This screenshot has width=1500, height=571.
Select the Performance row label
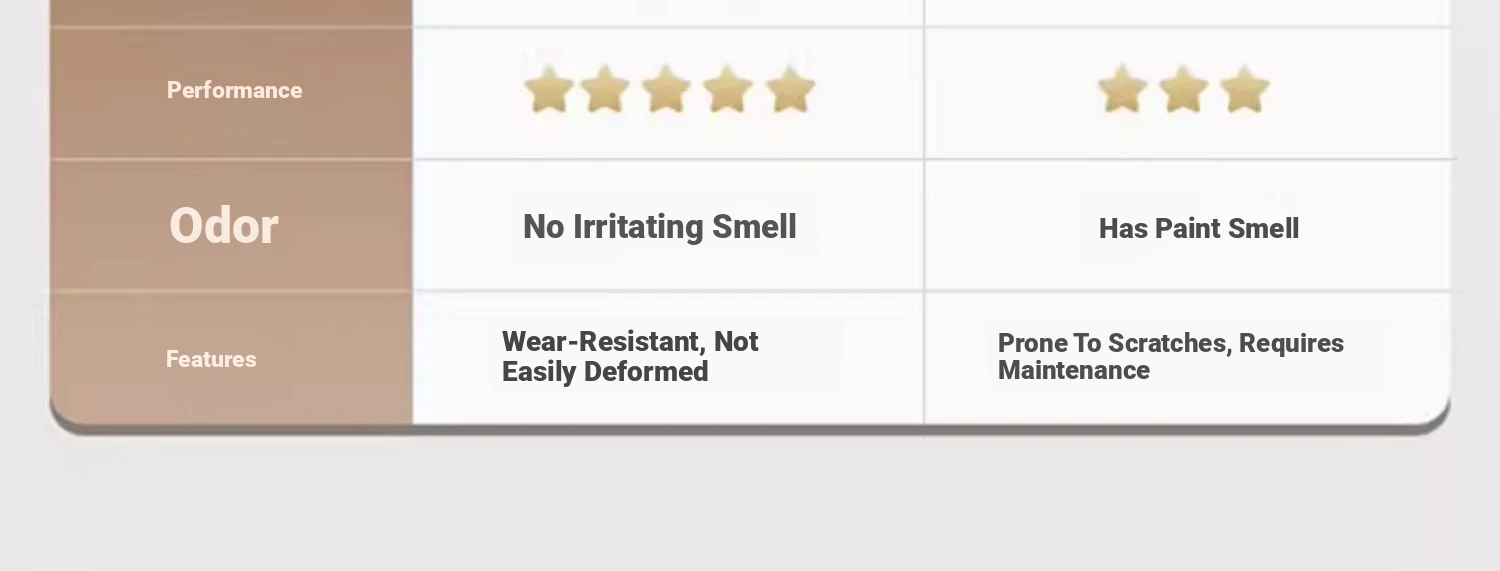pyautogui.click(x=234, y=90)
